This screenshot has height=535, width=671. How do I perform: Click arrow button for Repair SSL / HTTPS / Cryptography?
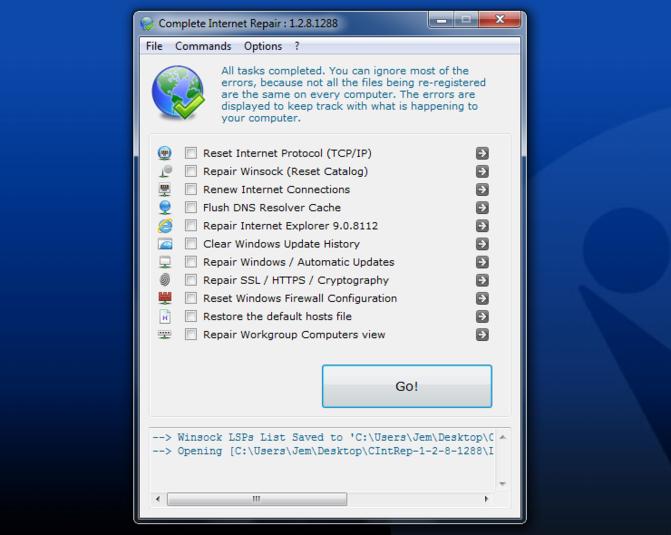(x=482, y=280)
